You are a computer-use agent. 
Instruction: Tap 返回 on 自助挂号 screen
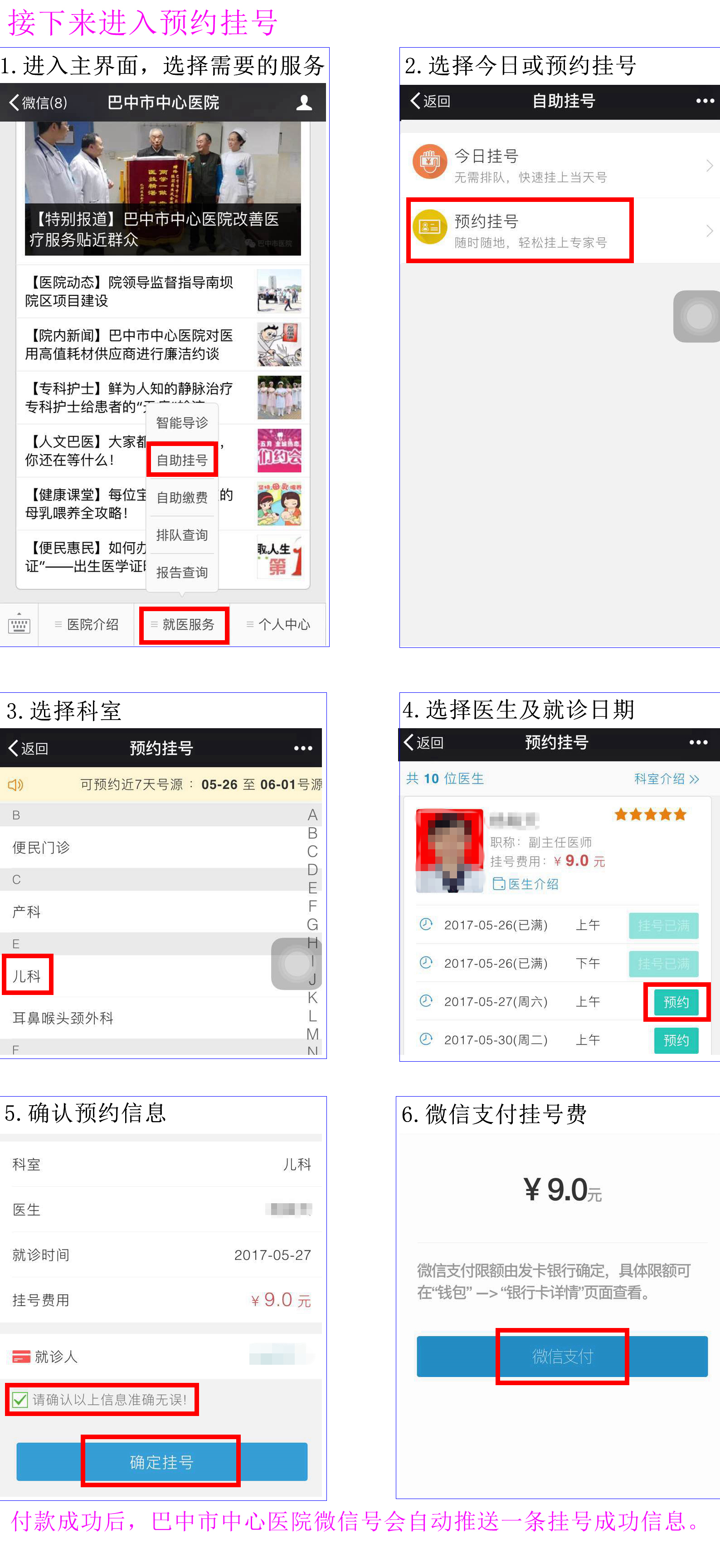point(431,101)
